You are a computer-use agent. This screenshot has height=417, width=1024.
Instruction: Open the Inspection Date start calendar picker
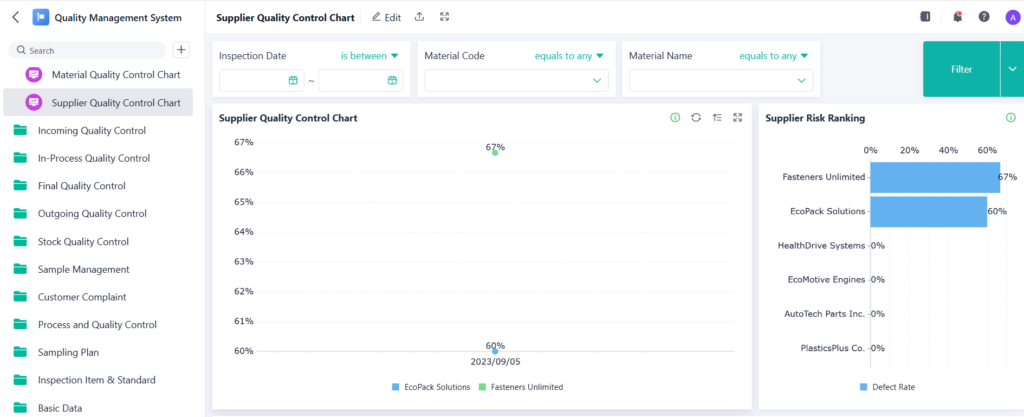pos(293,80)
